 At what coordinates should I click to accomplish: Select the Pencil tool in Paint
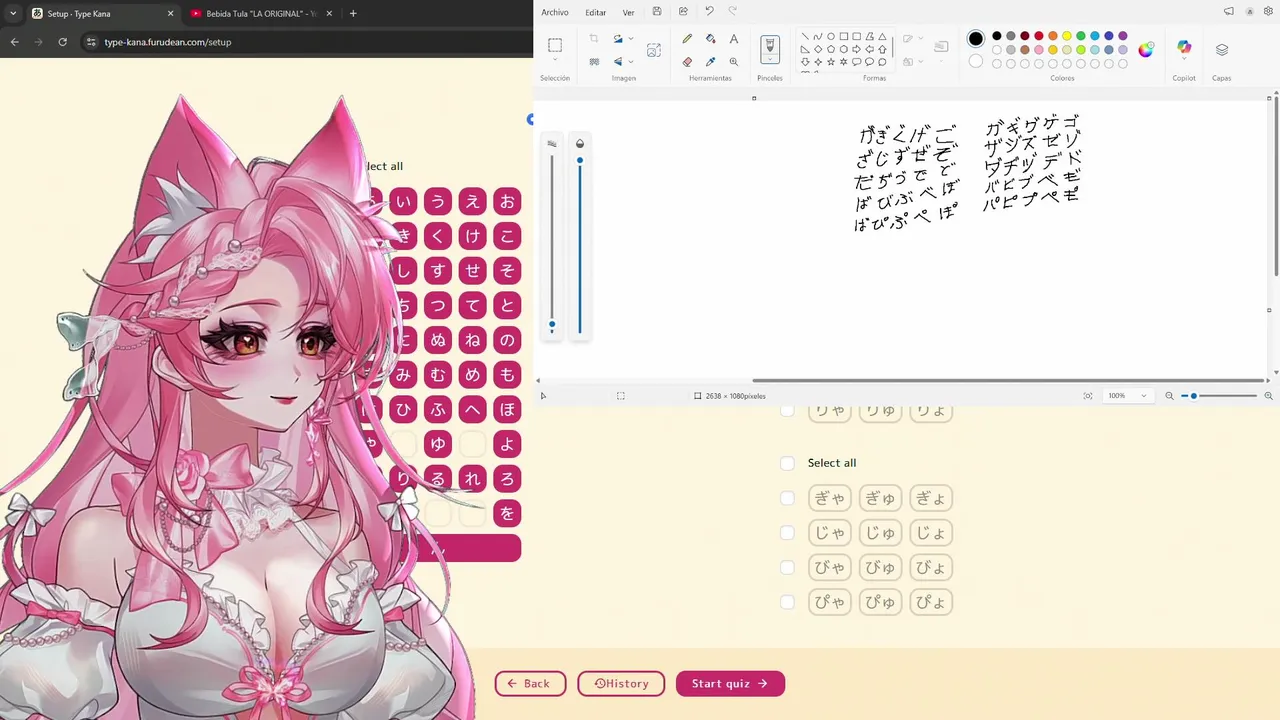click(687, 39)
